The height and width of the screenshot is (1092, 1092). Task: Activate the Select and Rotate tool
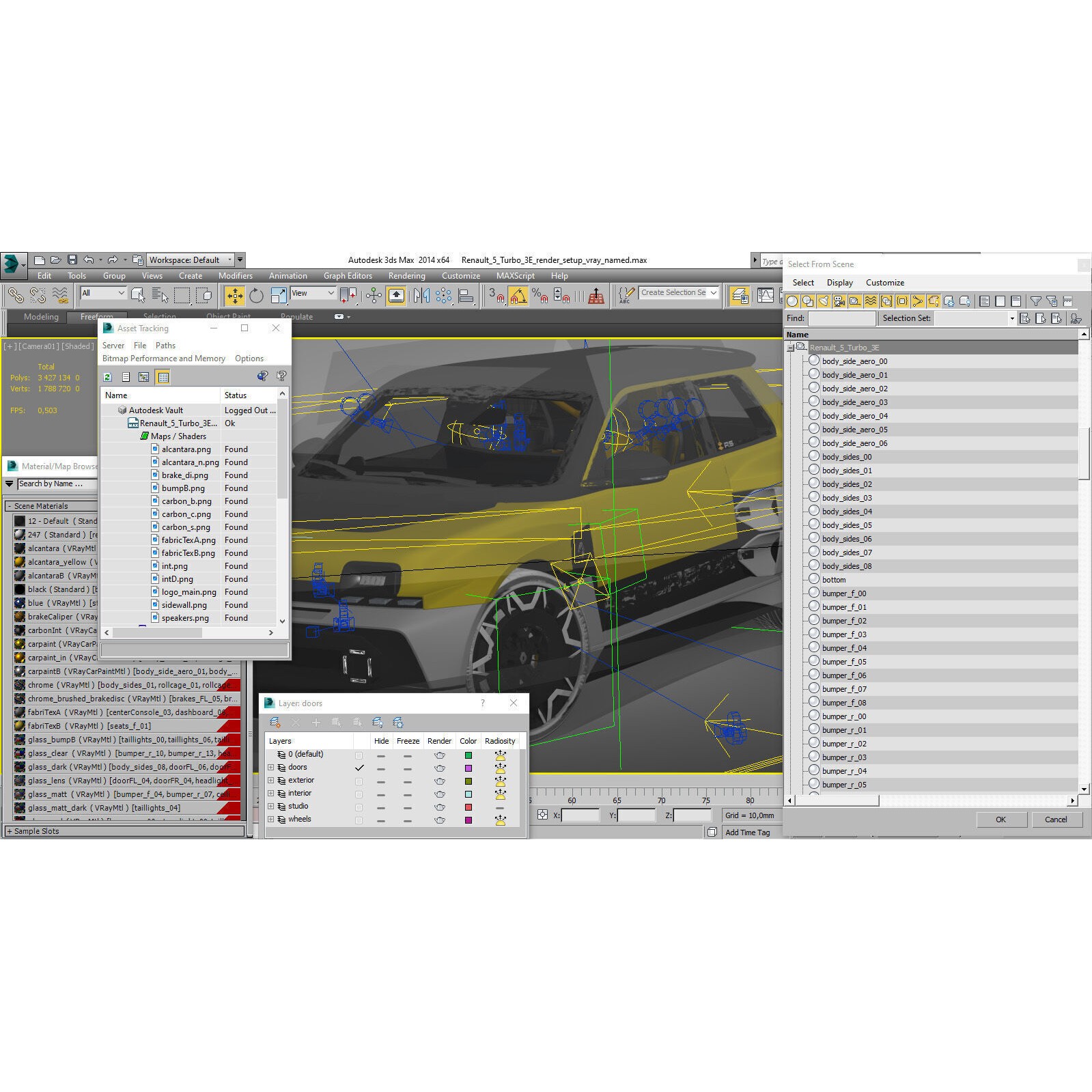pos(256,296)
